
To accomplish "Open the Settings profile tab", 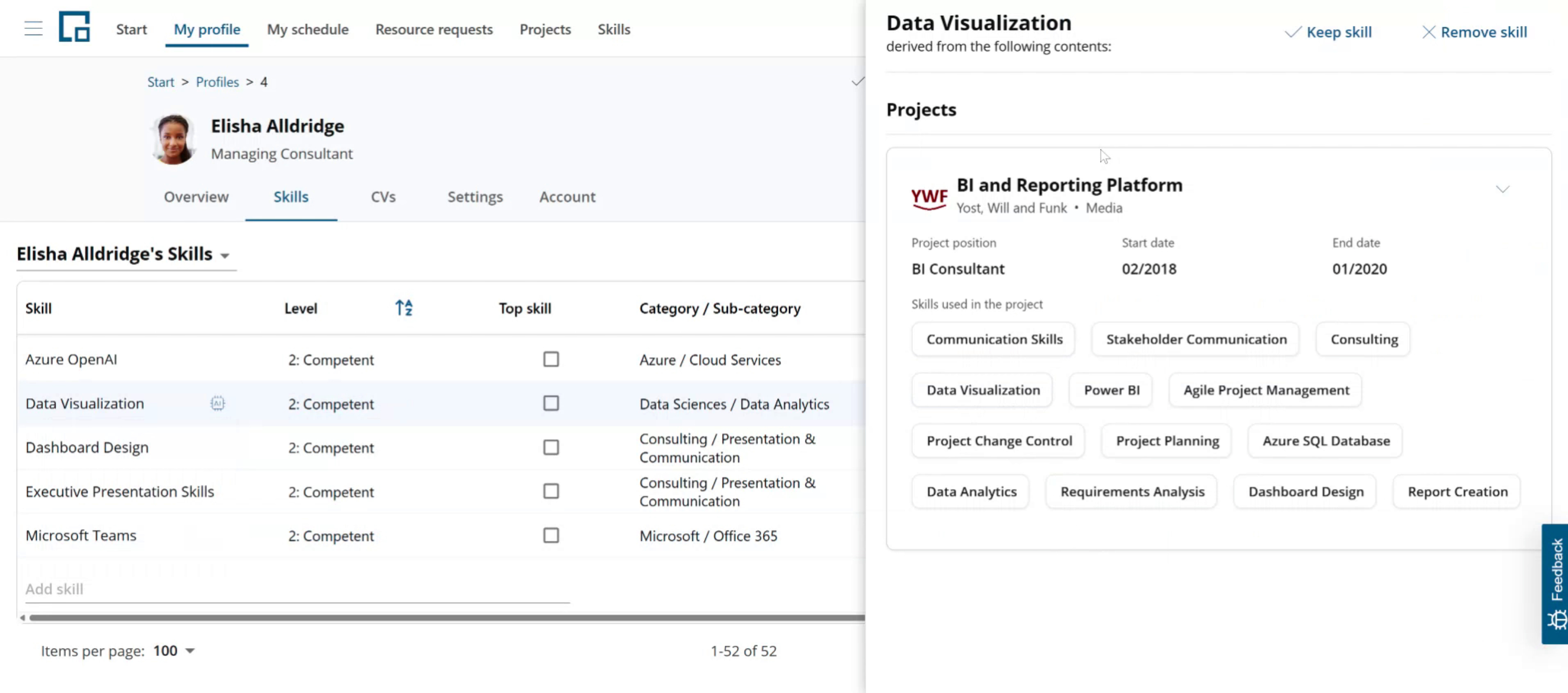I will click(475, 197).
